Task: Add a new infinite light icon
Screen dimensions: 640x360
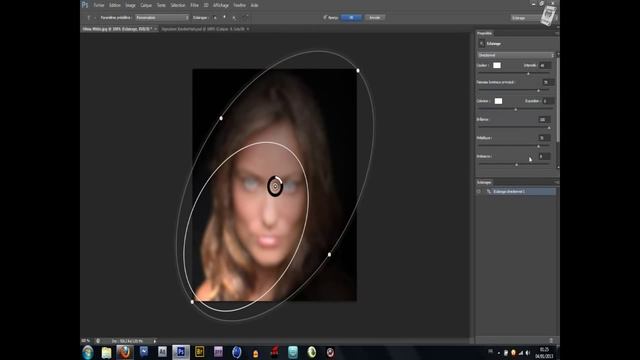Action: [234, 18]
